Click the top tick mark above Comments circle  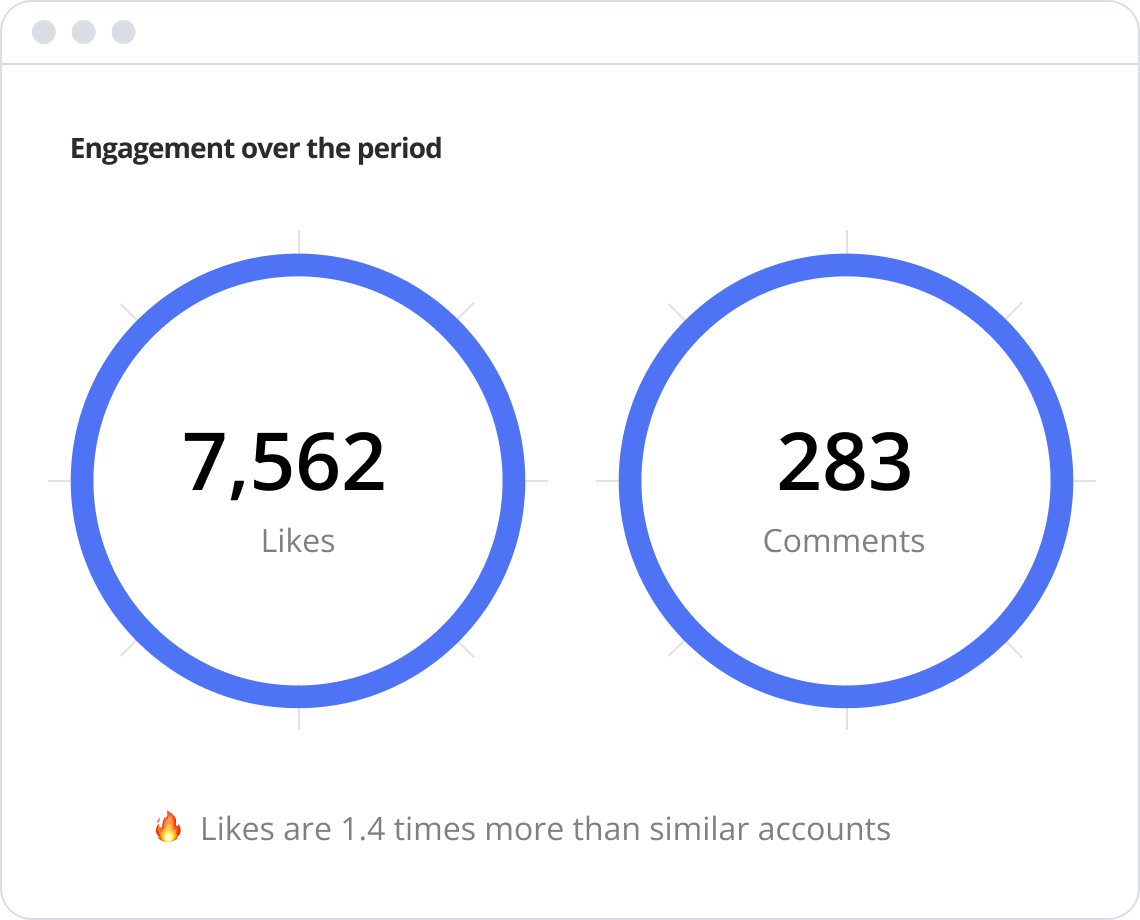[847, 241]
